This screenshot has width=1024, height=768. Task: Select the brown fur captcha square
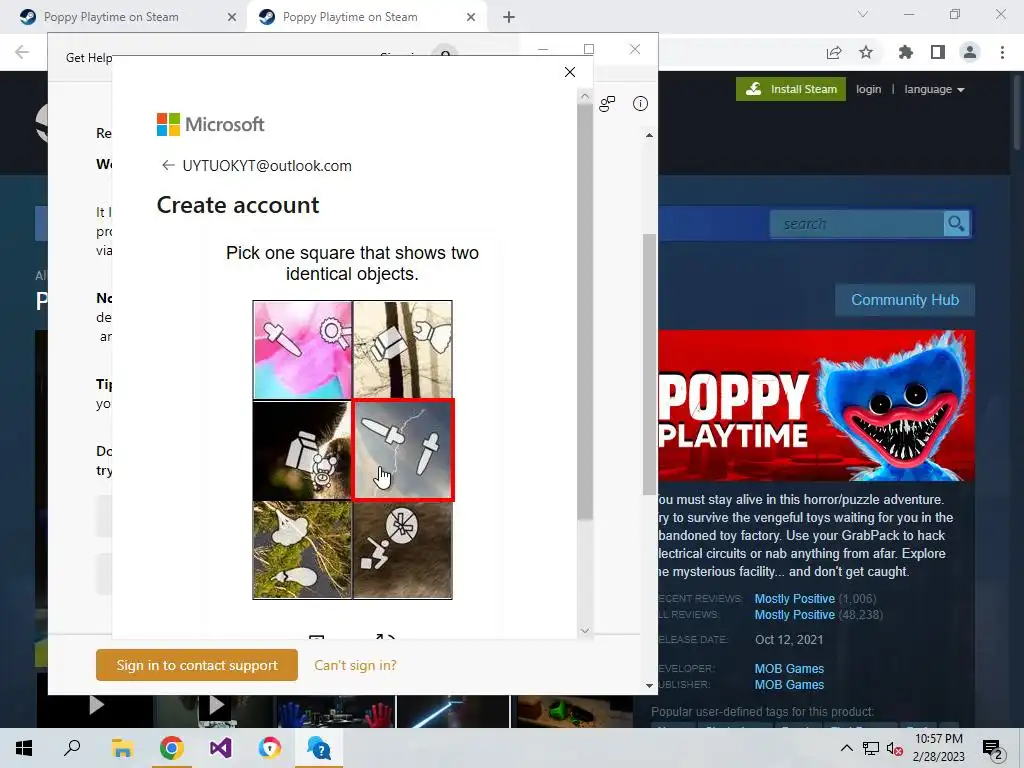click(403, 550)
